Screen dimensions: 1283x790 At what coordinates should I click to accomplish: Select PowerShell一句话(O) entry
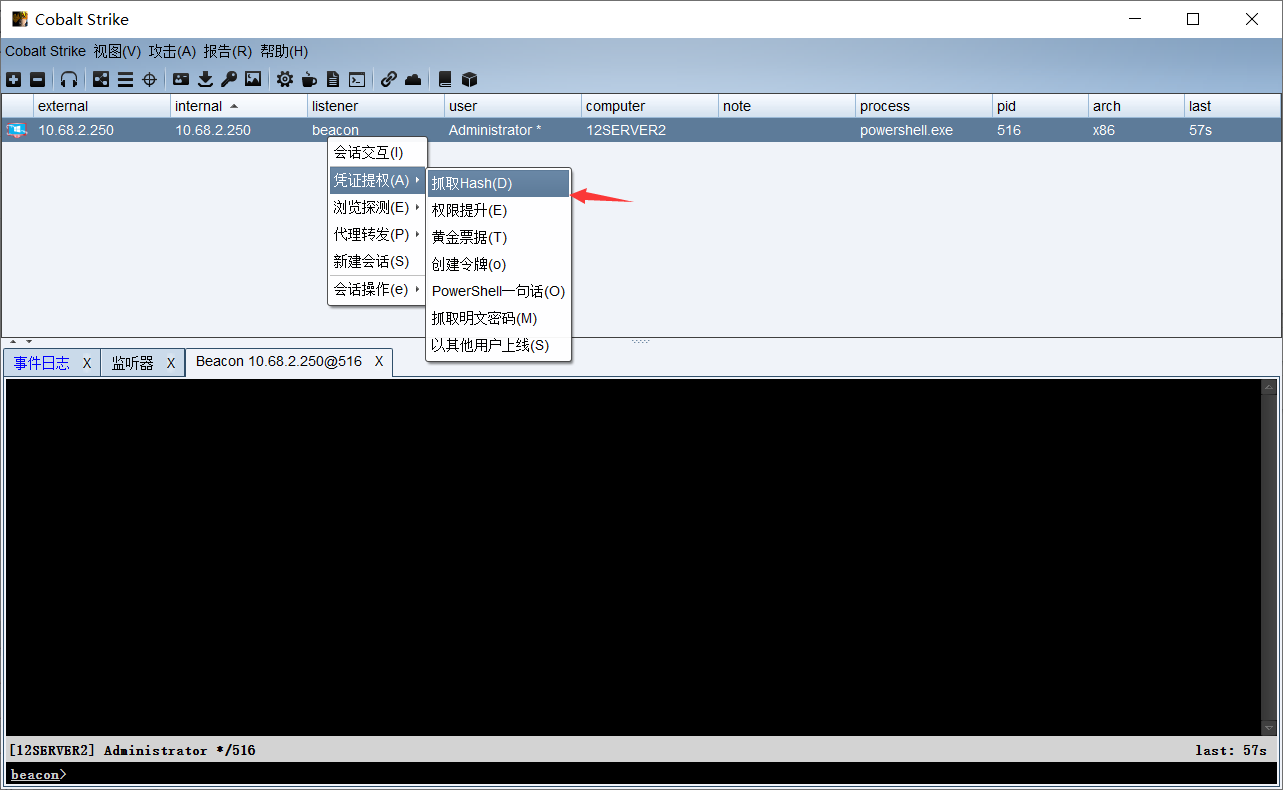(498, 291)
